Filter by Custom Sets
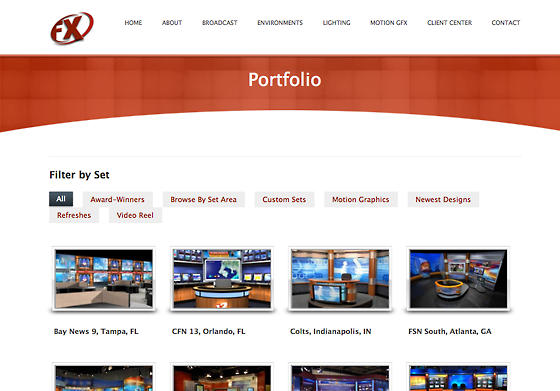Screen dimensions: 560x391 click(284, 199)
